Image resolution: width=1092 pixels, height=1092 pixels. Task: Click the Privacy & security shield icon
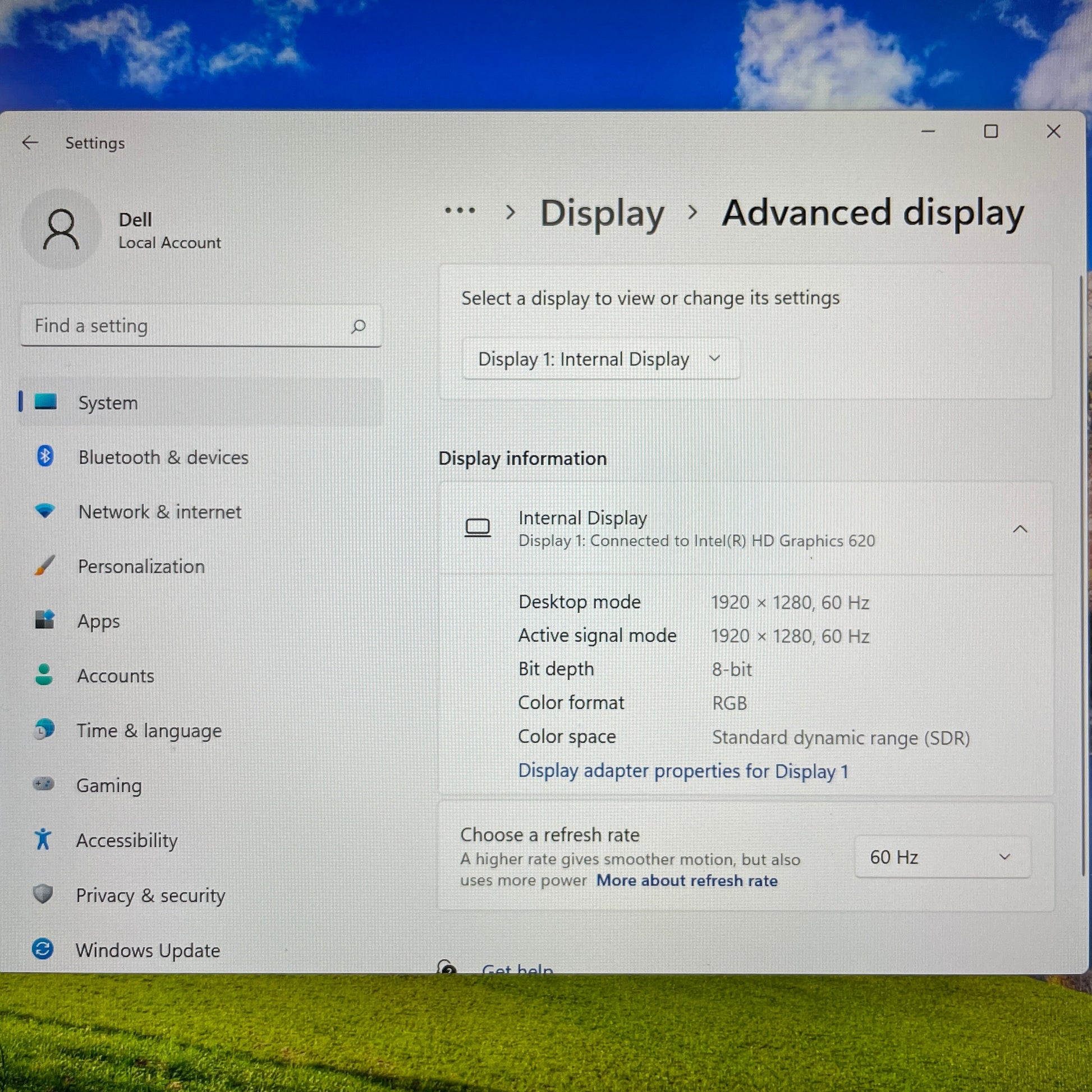coord(43,893)
